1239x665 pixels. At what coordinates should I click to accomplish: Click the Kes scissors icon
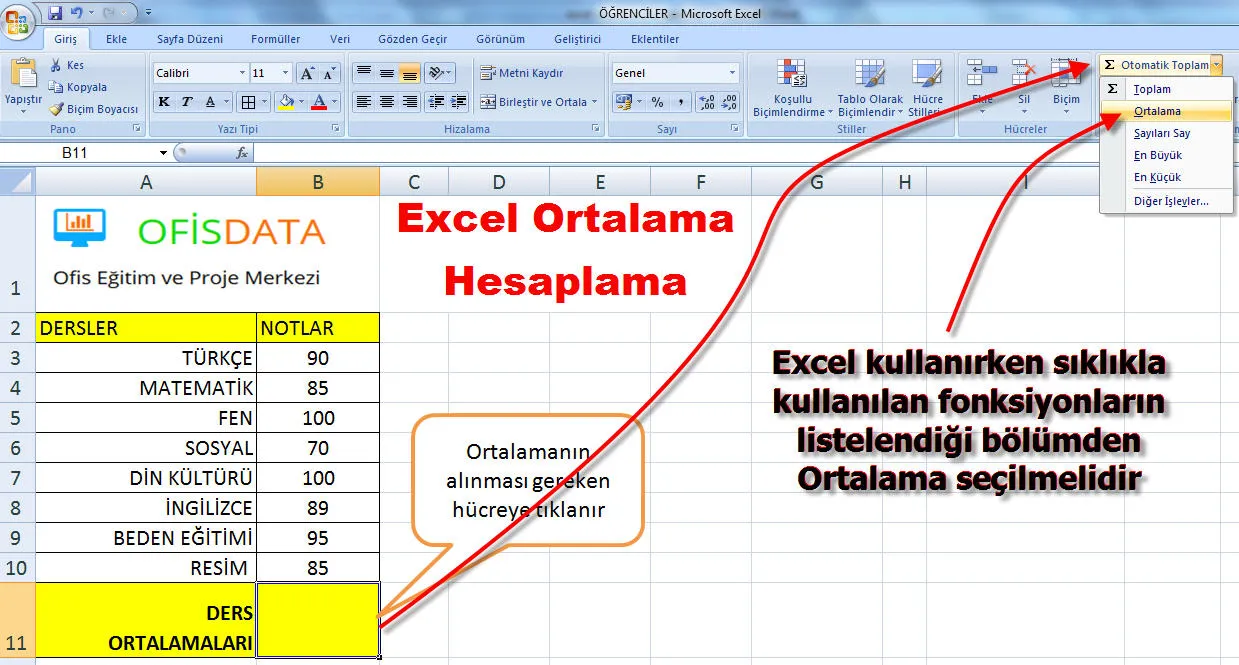coord(57,65)
